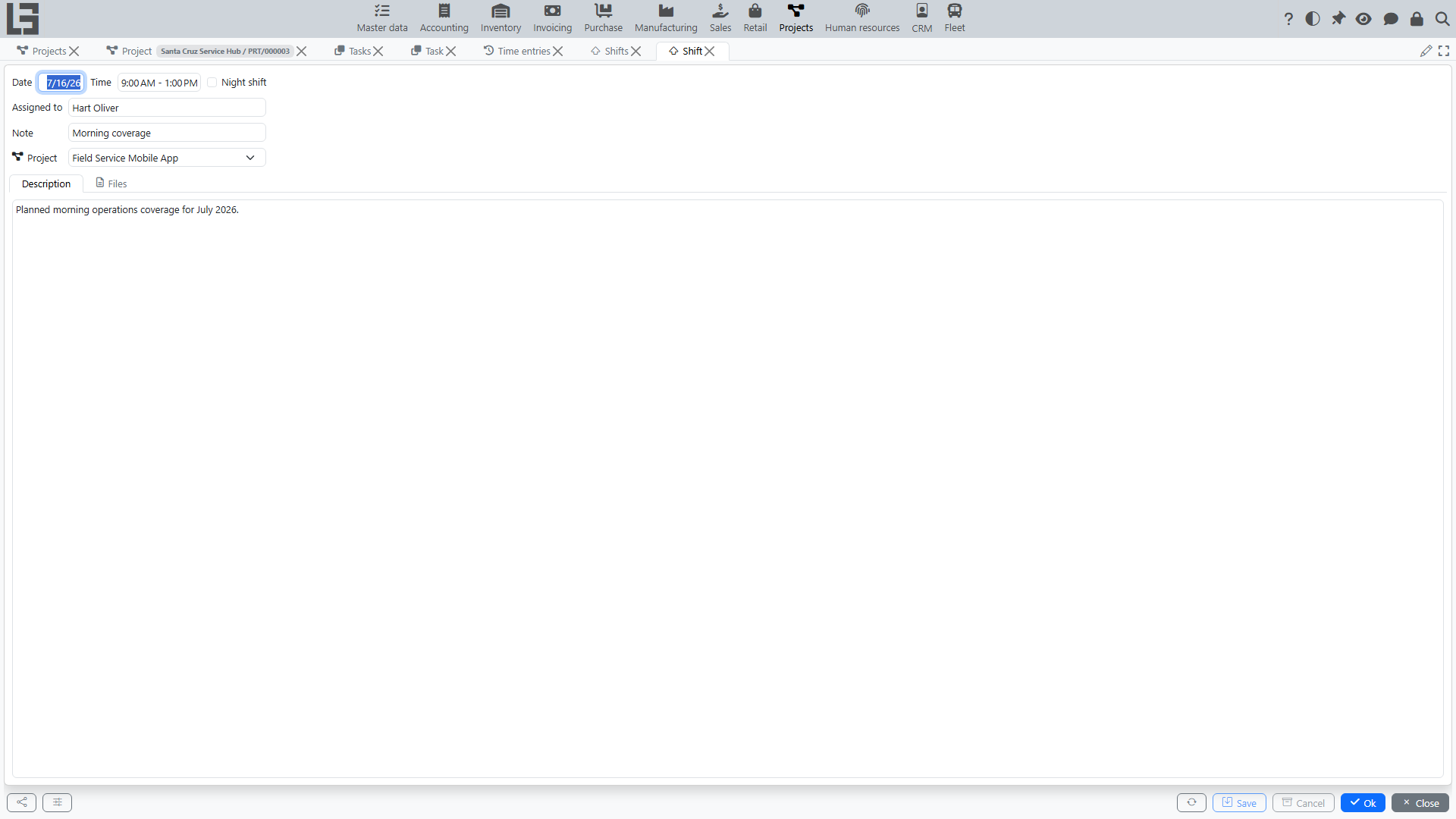Close the Santa Cruz Service Hub project tab

pos(302,51)
